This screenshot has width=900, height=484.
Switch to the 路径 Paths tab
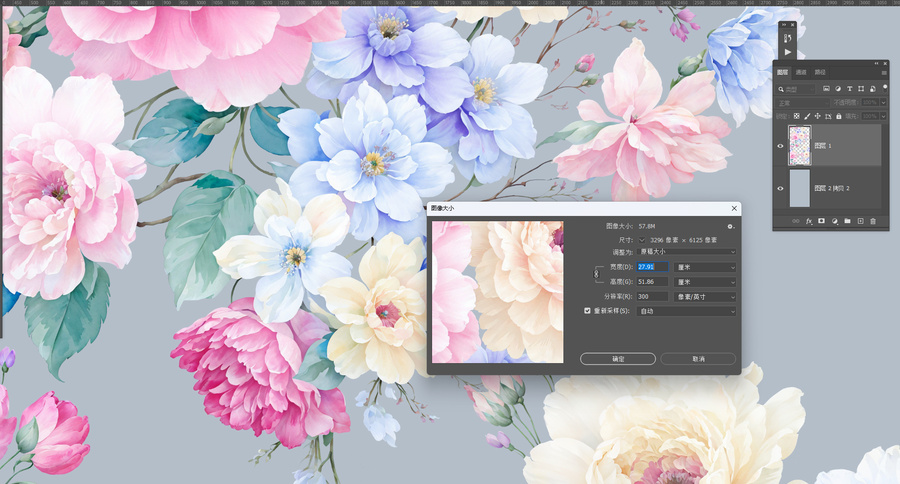click(820, 72)
